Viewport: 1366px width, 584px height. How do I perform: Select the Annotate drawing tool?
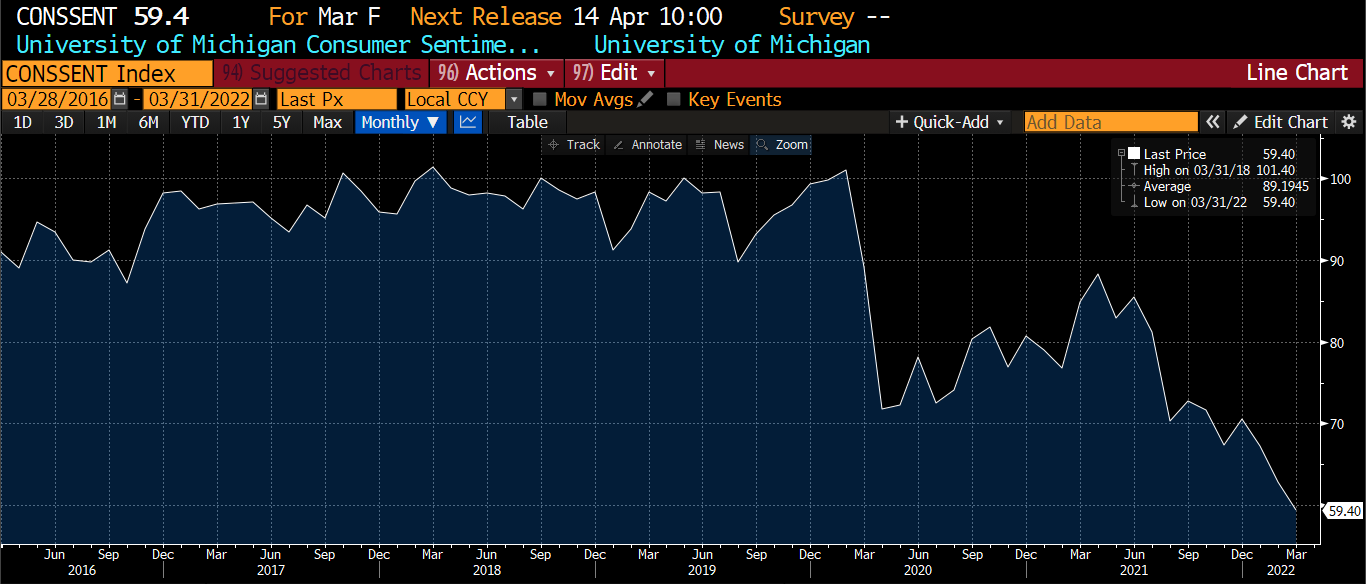pyautogui.click(x=647, y=145)
